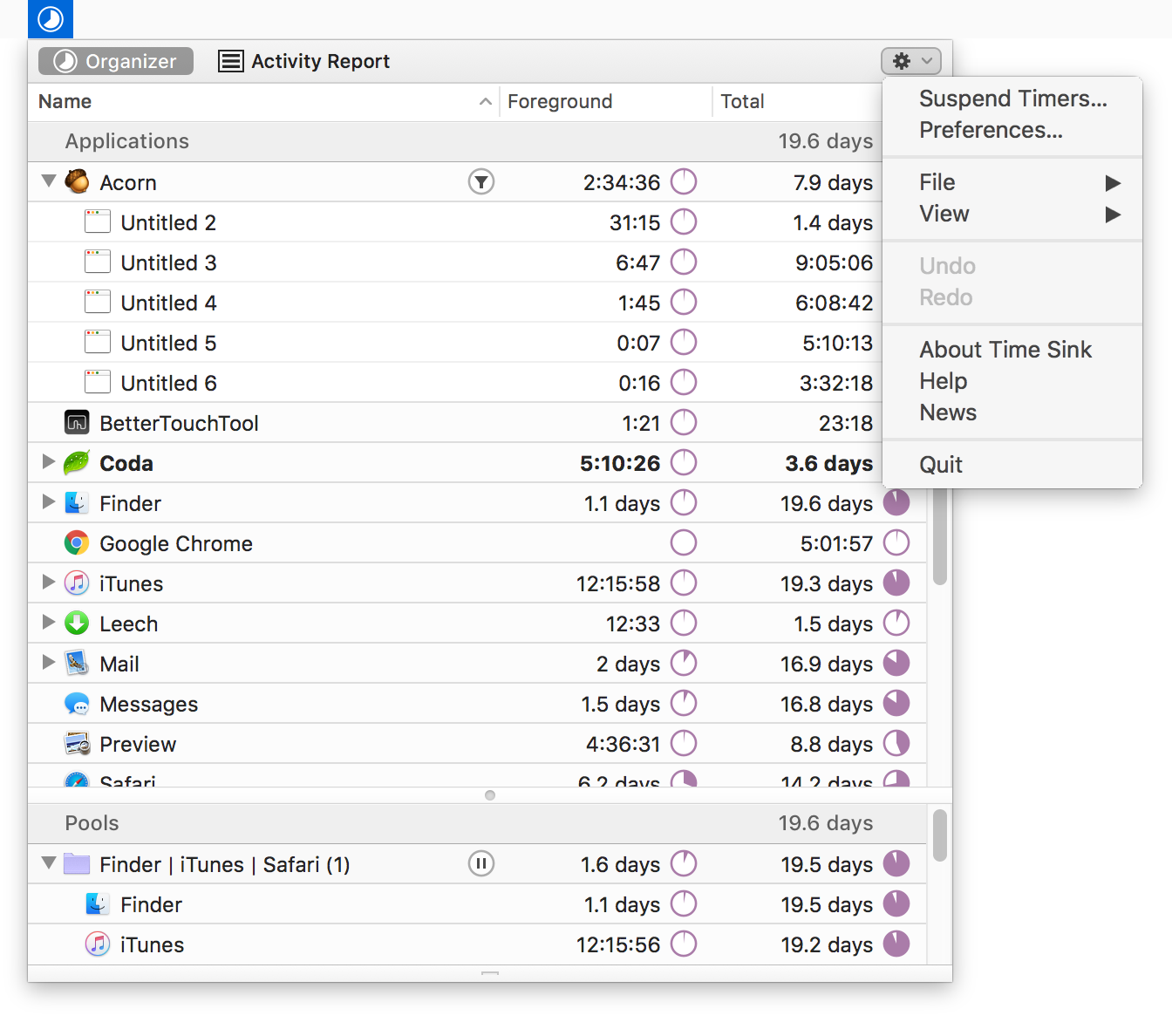Click the Mail stamp icon
The width and height of the screenshot is (1172, 1036).
click(77, 663)
